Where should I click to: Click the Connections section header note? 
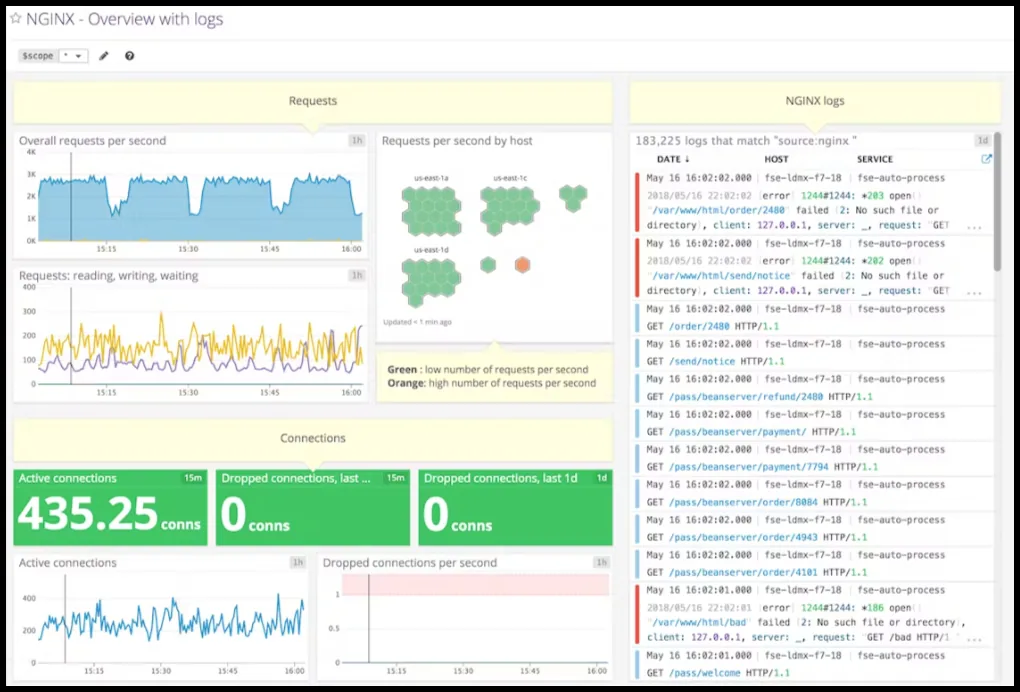coord(313,439)
